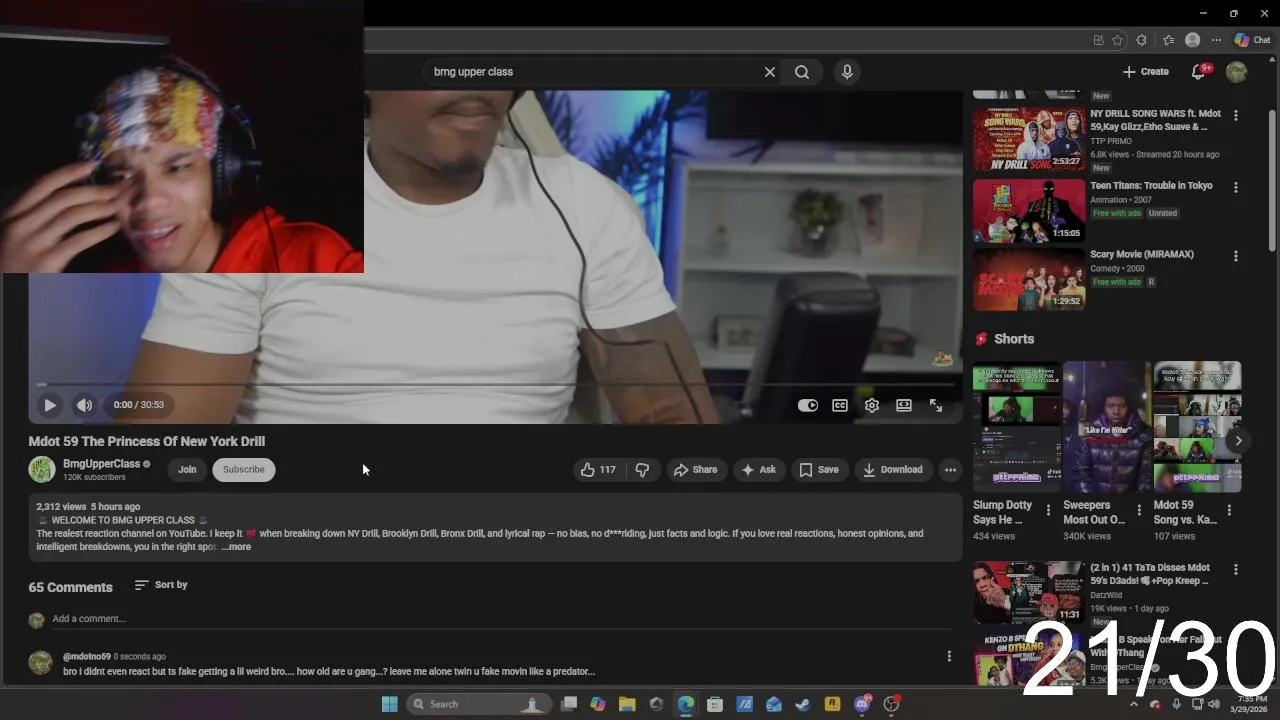Open Rockstar Games Launcher from taskbar
Viewport: 1280px width, 720px height.
coord(832,704)
